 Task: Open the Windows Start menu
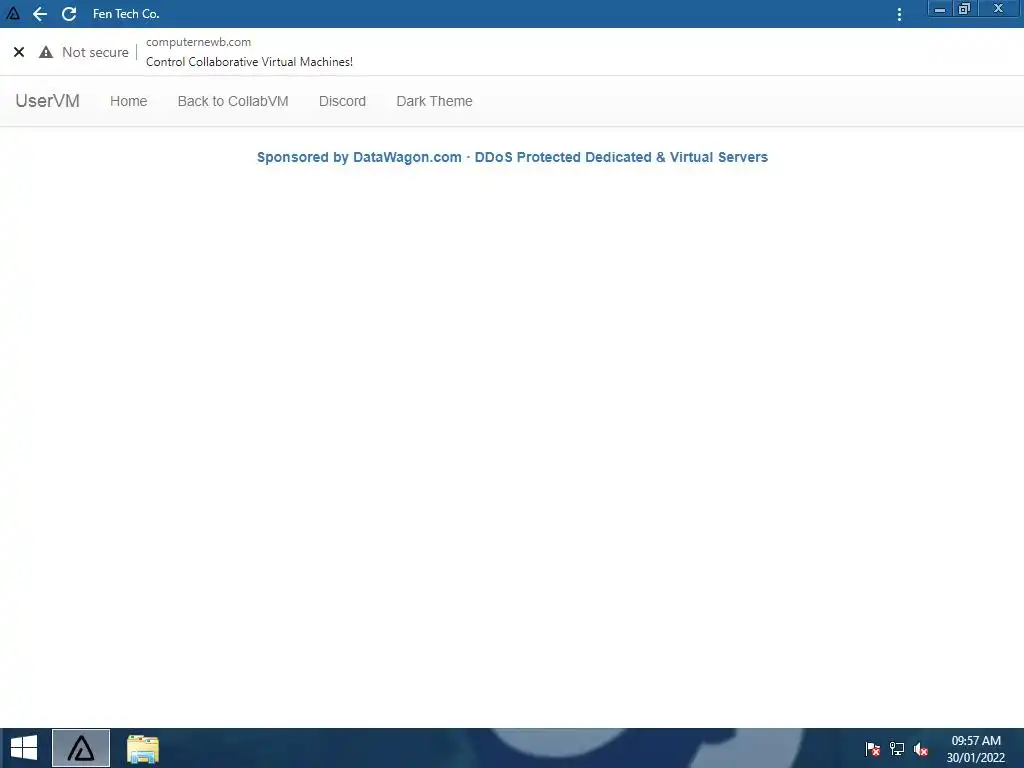24,748
